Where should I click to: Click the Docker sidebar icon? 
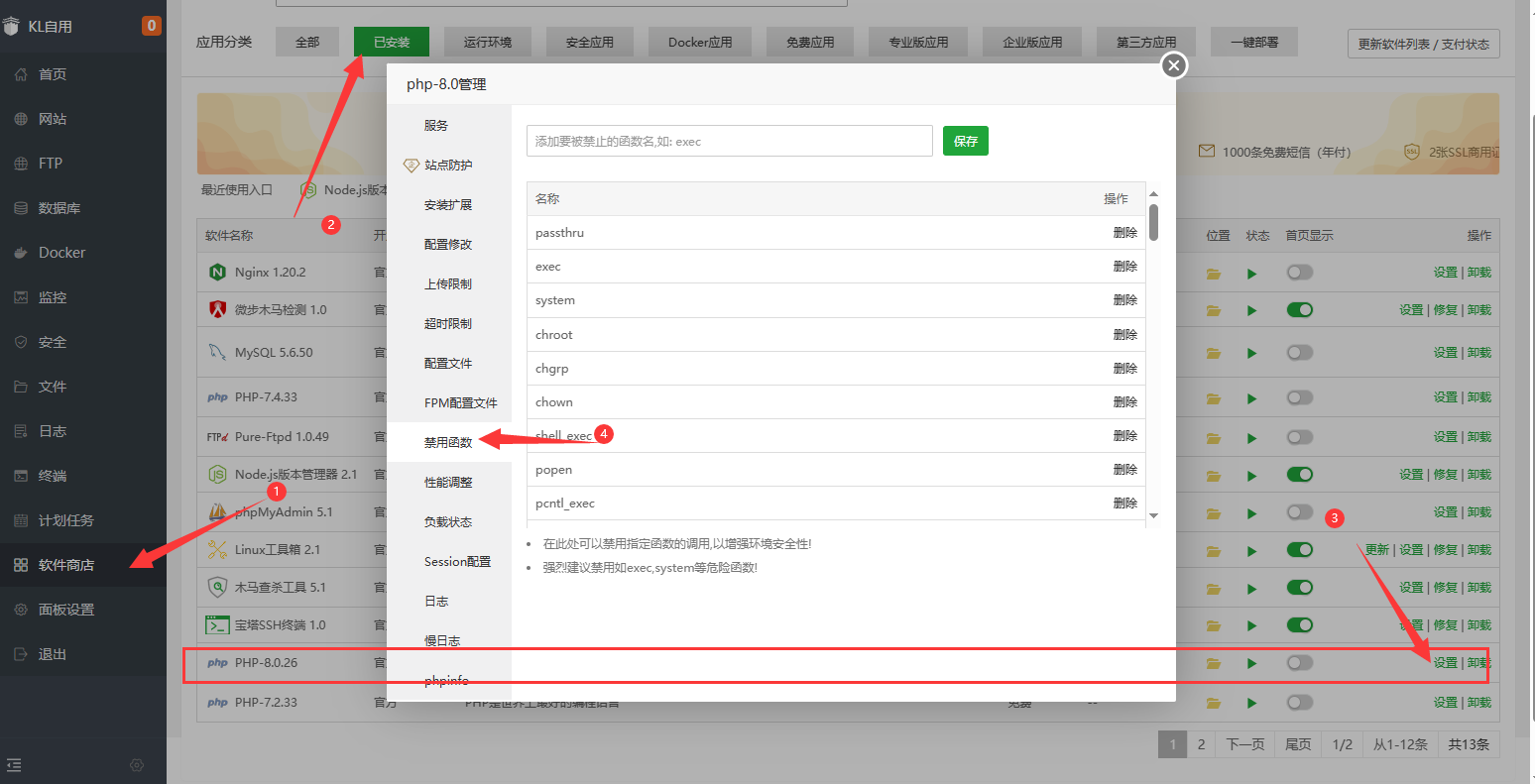coord(21,253)
